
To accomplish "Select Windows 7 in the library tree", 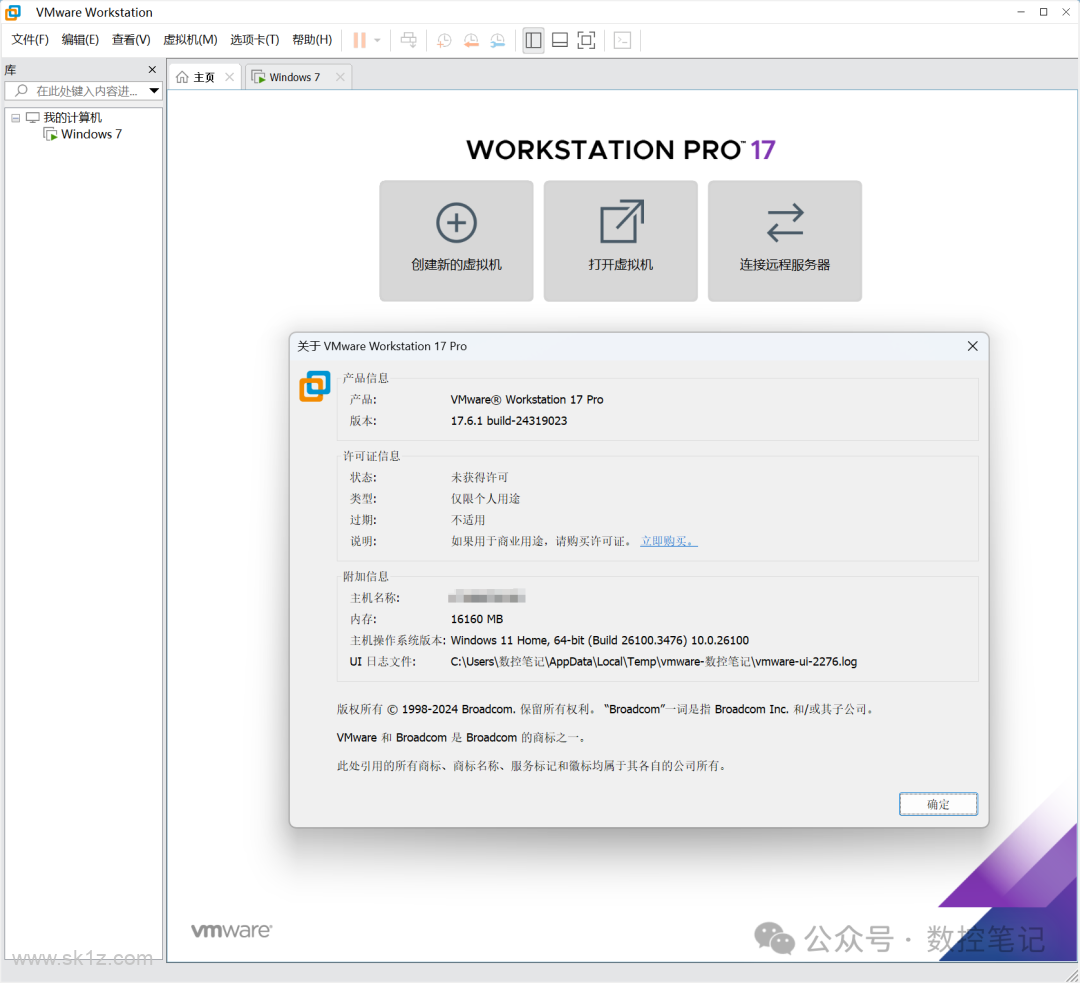I will pos(91,134).
